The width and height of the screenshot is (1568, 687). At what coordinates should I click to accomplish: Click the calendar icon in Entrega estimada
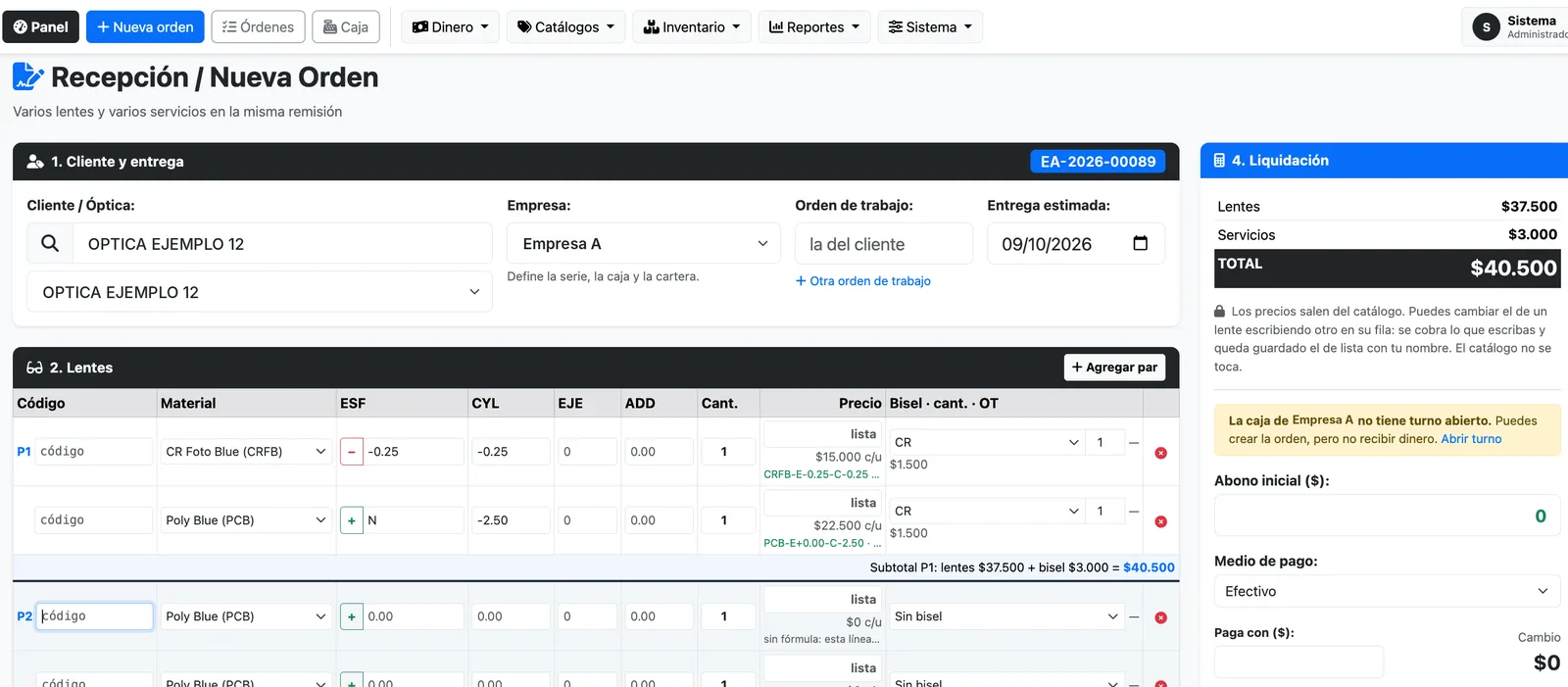pos(1140,243)
